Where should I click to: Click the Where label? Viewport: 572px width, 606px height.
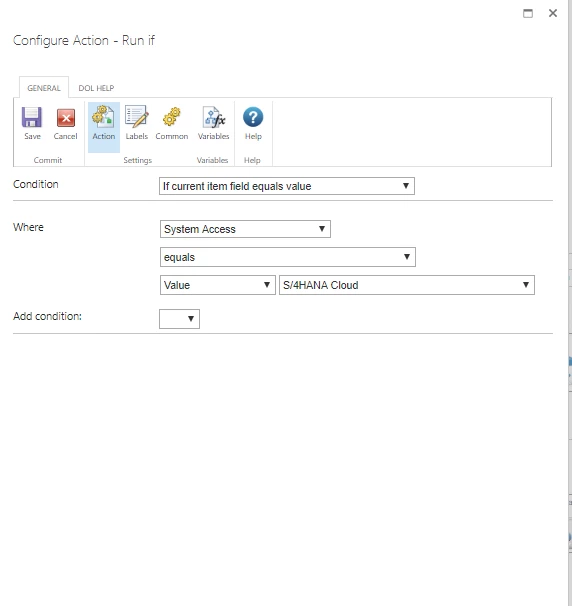coord(28,227)
